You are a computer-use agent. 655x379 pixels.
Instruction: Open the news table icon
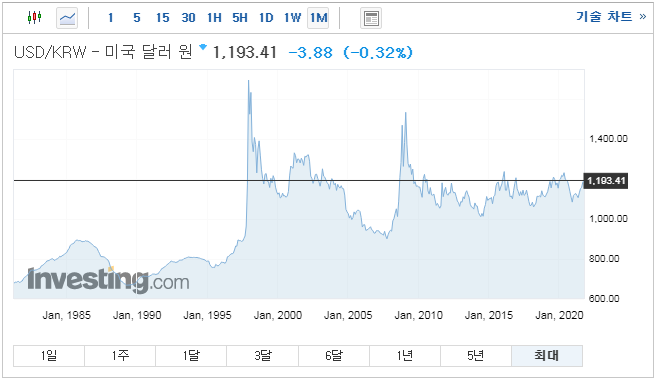pos(371,18)
